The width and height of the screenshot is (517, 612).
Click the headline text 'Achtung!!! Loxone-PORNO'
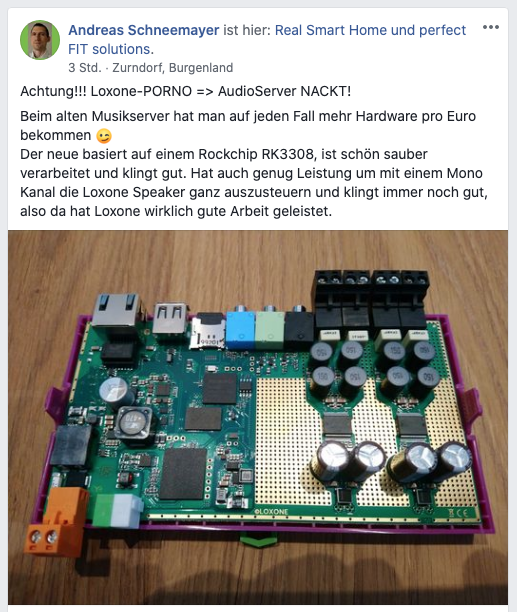[x=106, y=91]
